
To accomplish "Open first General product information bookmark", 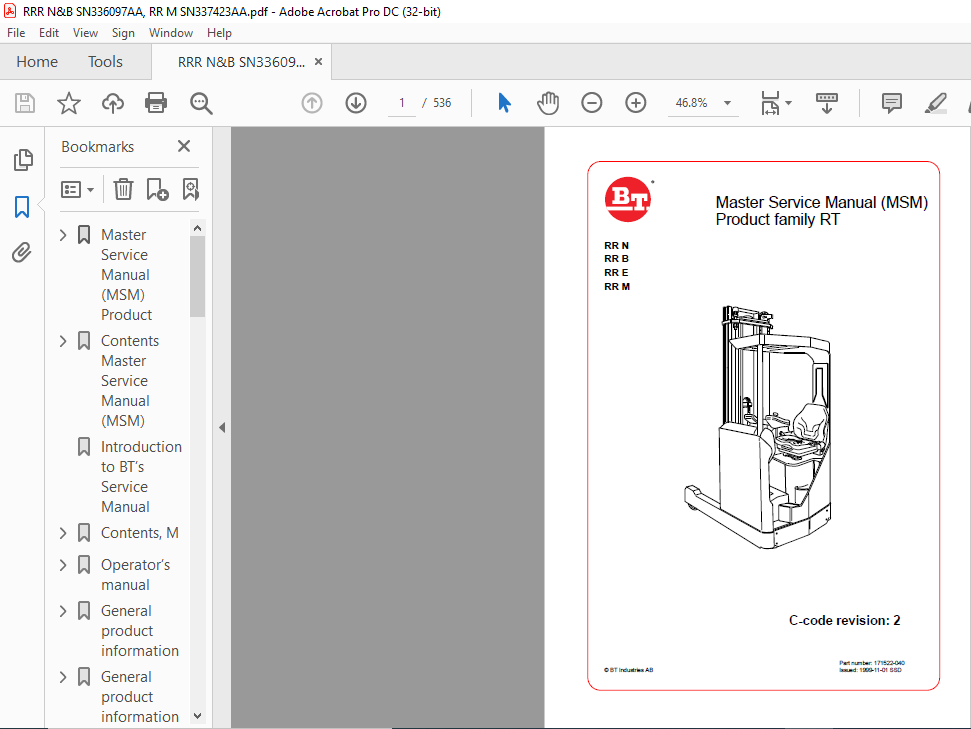I will (x=140, y=631).
